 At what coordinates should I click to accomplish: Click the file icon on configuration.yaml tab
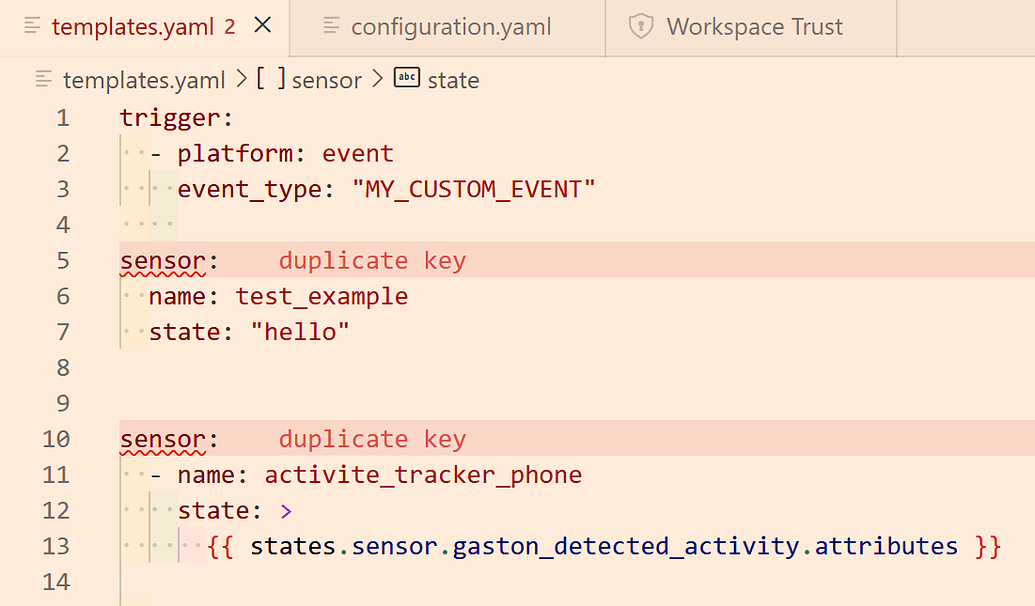(x=330, y=27)
